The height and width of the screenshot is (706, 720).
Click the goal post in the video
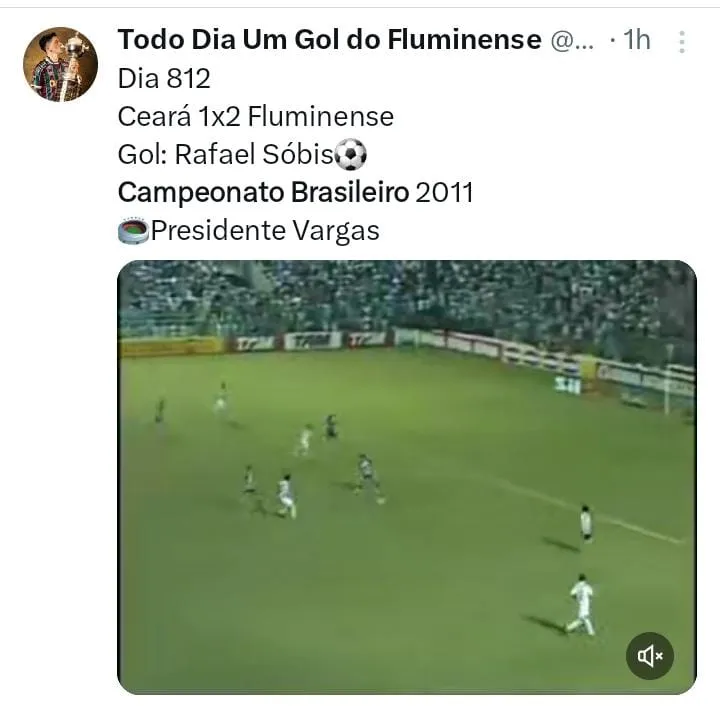pyautogui.click(x=667, y=381)
